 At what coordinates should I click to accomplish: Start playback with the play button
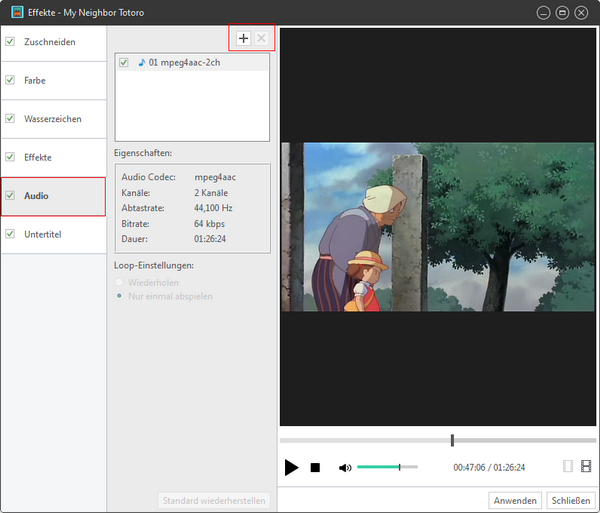point(291,467)
